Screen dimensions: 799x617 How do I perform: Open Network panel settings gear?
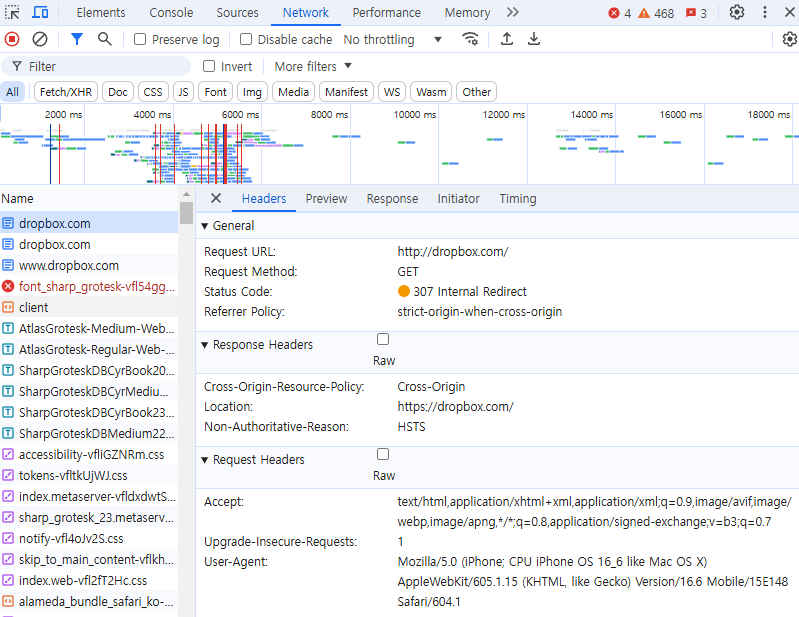[x=789, y=39]
